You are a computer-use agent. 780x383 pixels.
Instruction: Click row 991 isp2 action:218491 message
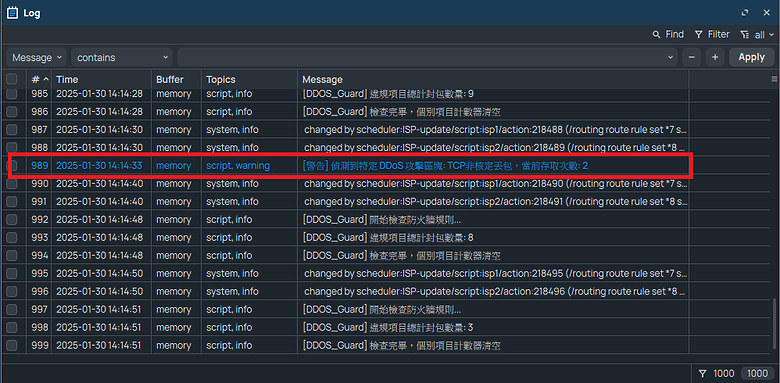pos(496,202)
